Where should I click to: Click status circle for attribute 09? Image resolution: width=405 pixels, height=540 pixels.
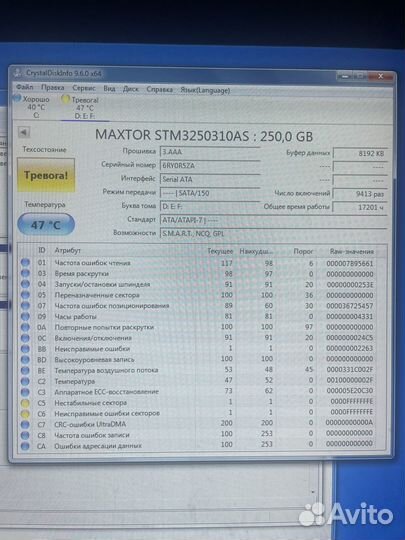(25, 316)
